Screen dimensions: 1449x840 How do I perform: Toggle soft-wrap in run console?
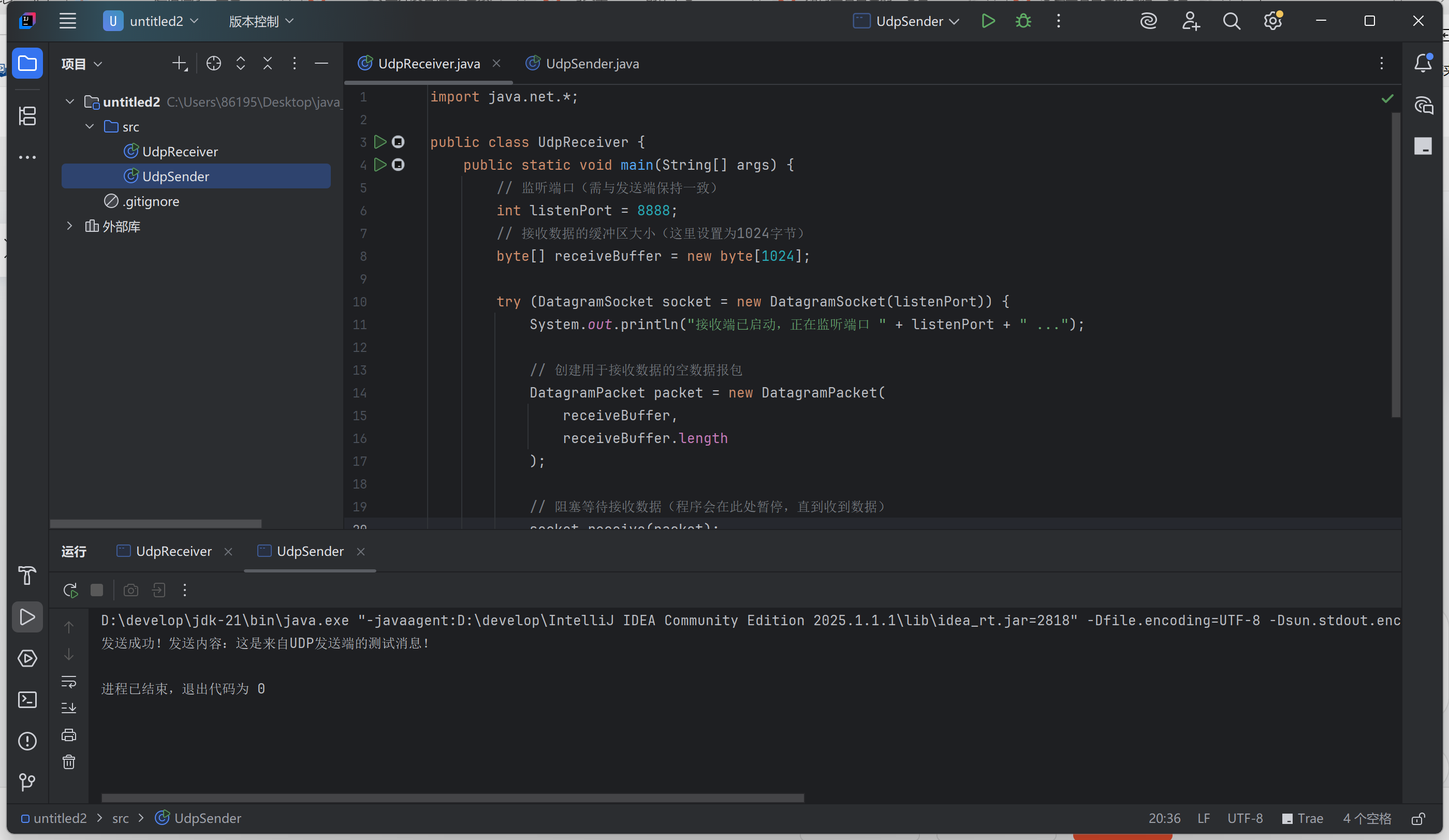pyautogui.click(x=69, y=682)
